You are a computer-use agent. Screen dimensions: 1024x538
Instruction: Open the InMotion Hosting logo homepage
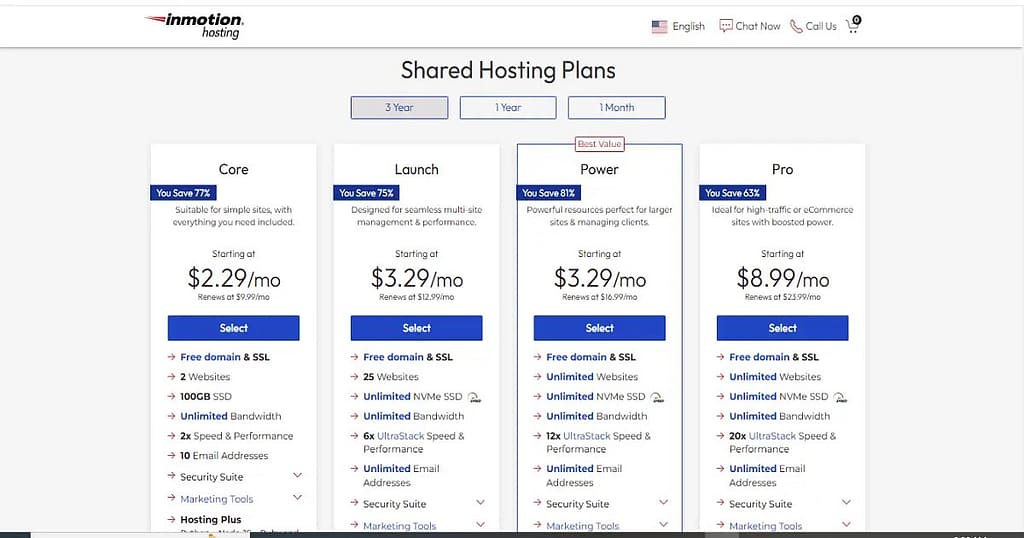click(194, 25)
